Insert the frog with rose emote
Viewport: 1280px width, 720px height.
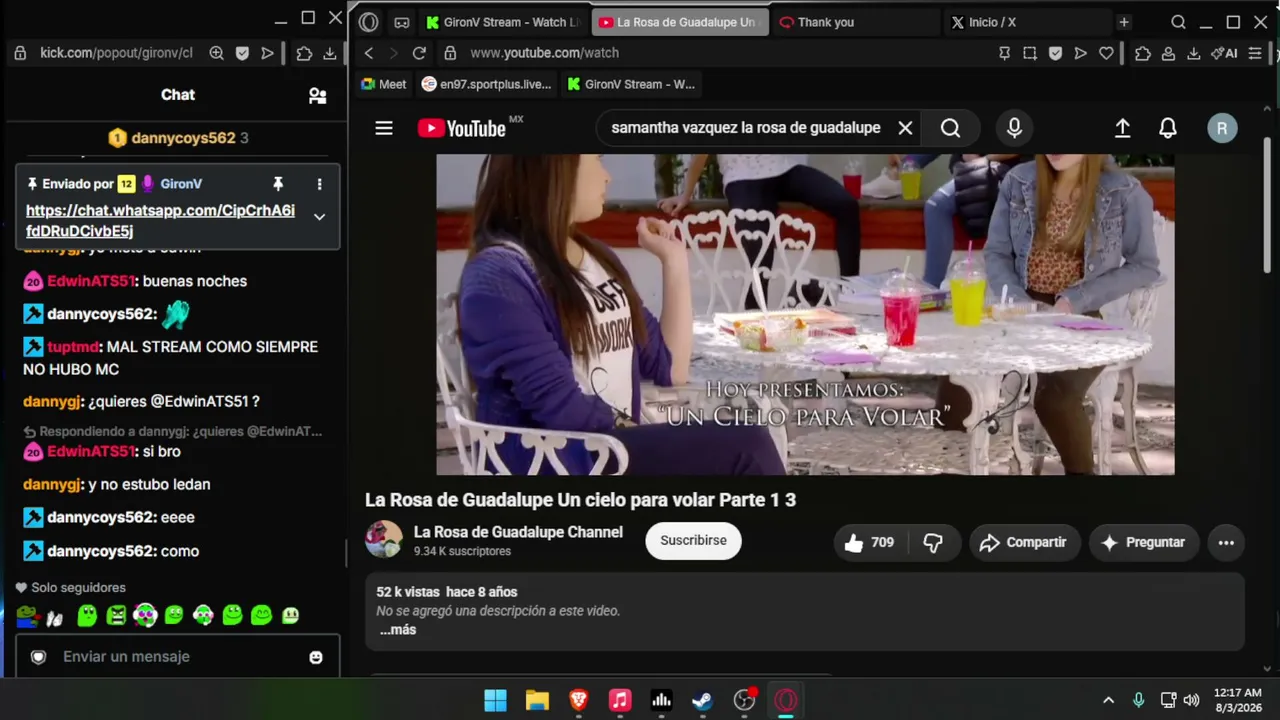[x=27, y=616]
